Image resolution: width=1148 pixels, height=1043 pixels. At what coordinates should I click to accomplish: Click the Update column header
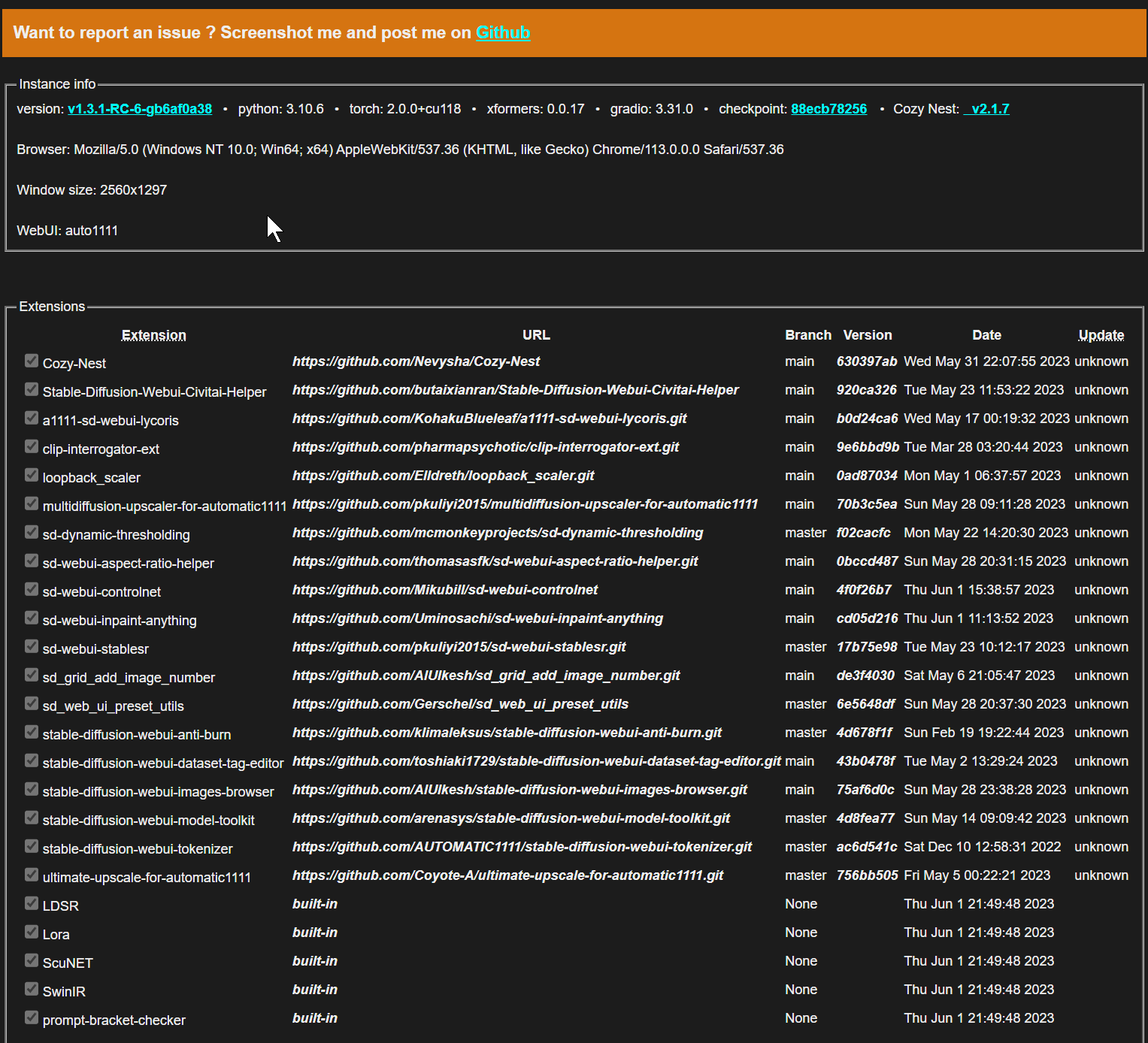[1101, 334]
